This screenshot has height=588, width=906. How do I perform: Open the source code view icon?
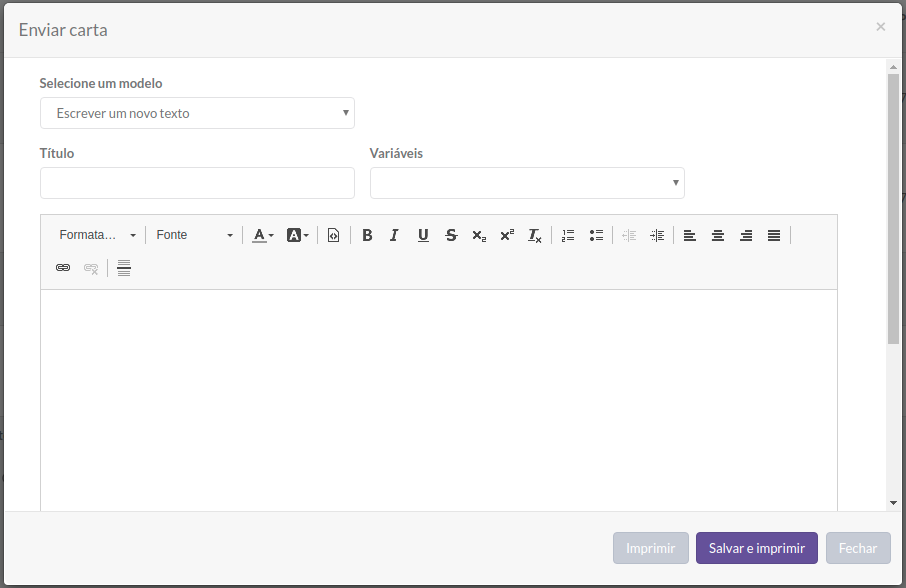point(333,235)
